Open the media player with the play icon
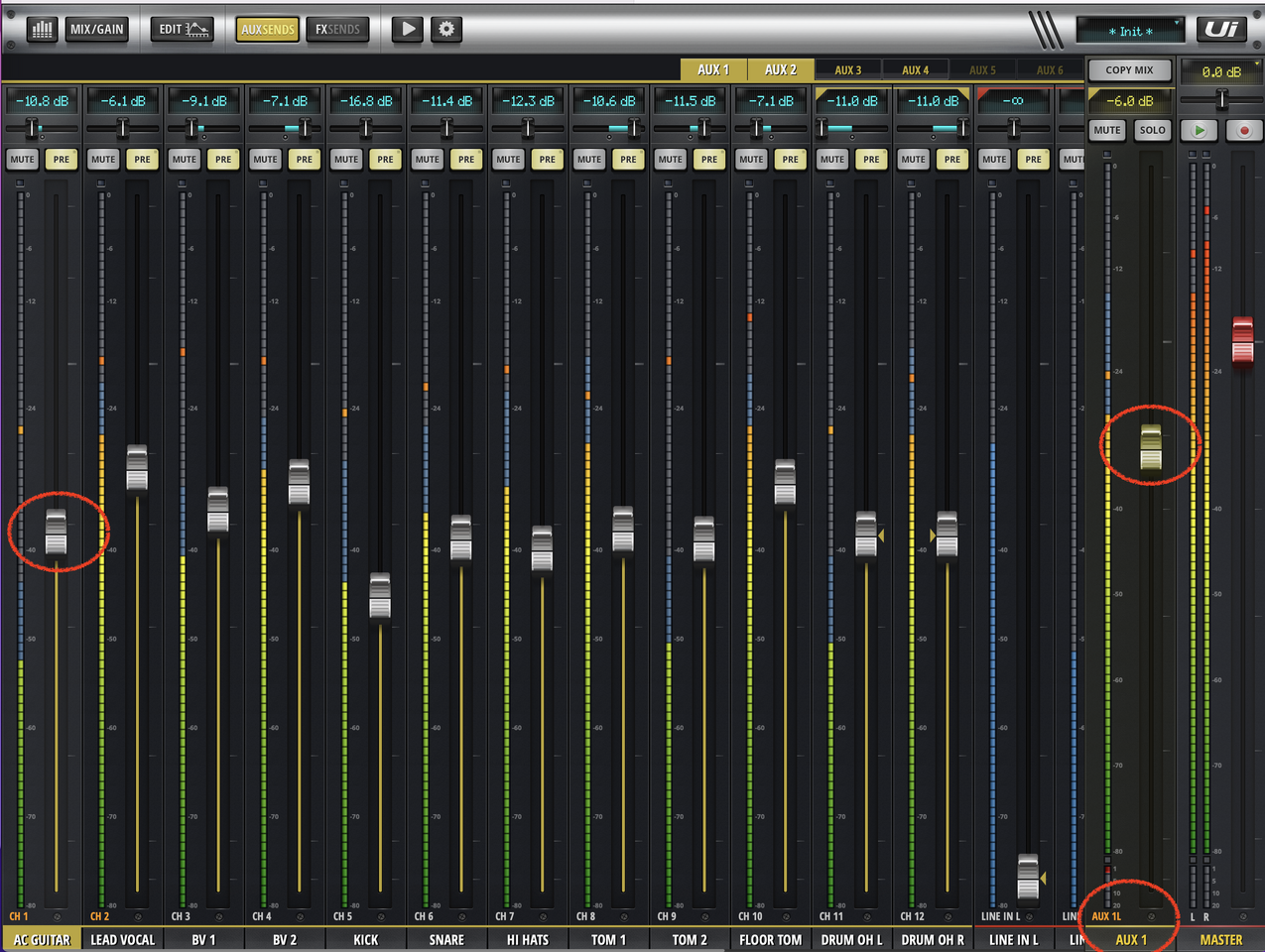1265x952 pixels. 407,29
